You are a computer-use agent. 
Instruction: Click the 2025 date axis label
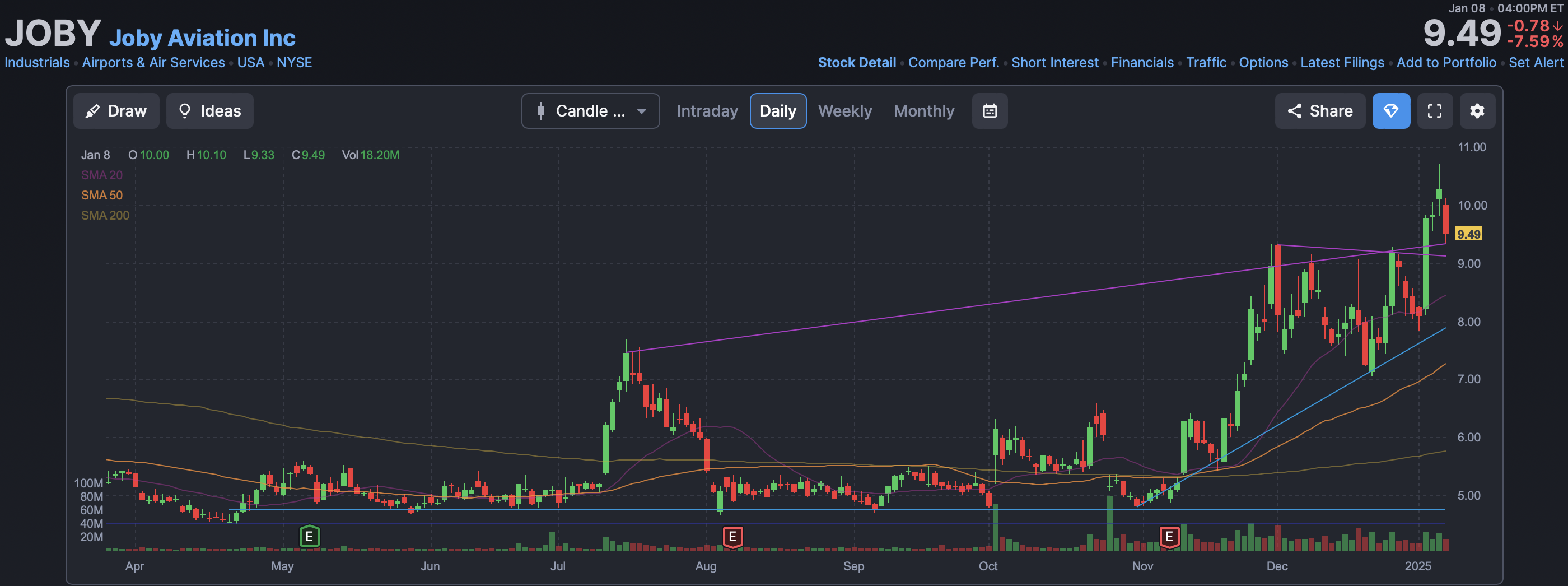(x=1418, y=566)
